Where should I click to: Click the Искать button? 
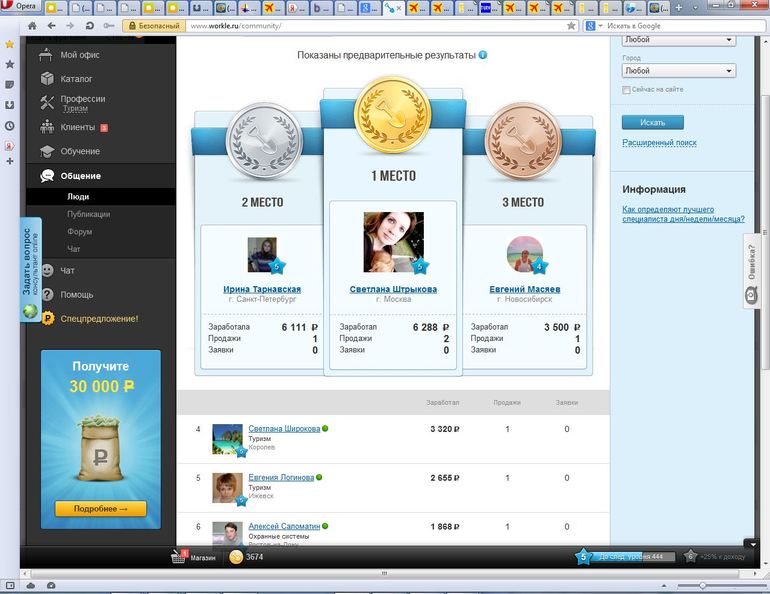[x=653, y=122]
